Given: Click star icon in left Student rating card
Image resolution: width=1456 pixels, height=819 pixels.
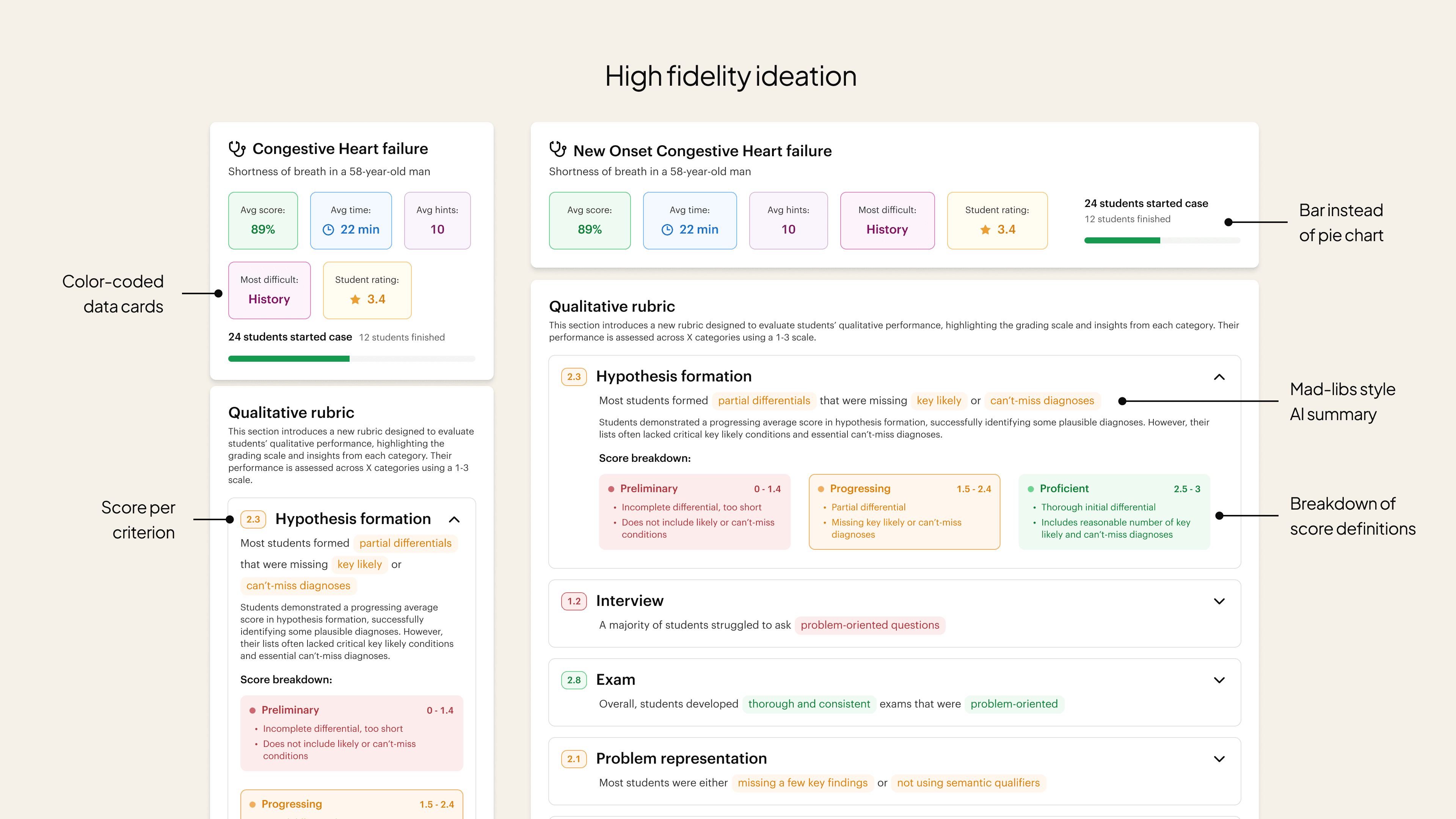Looking at the screenshot, I should pyautogui.click(x=355, y=300).
